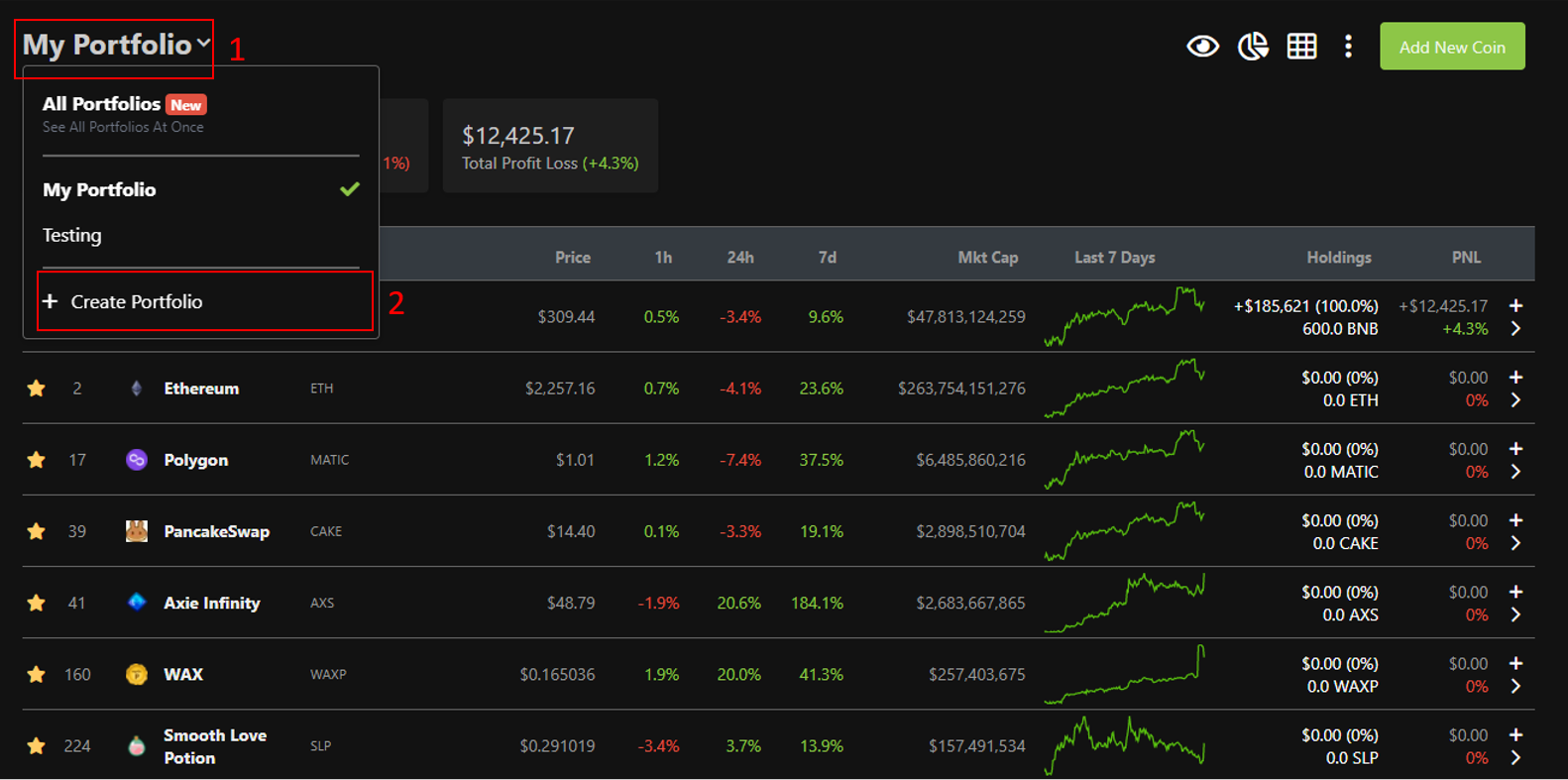
Task: Open the pie chart allocation view
Action: point(1253,47)
